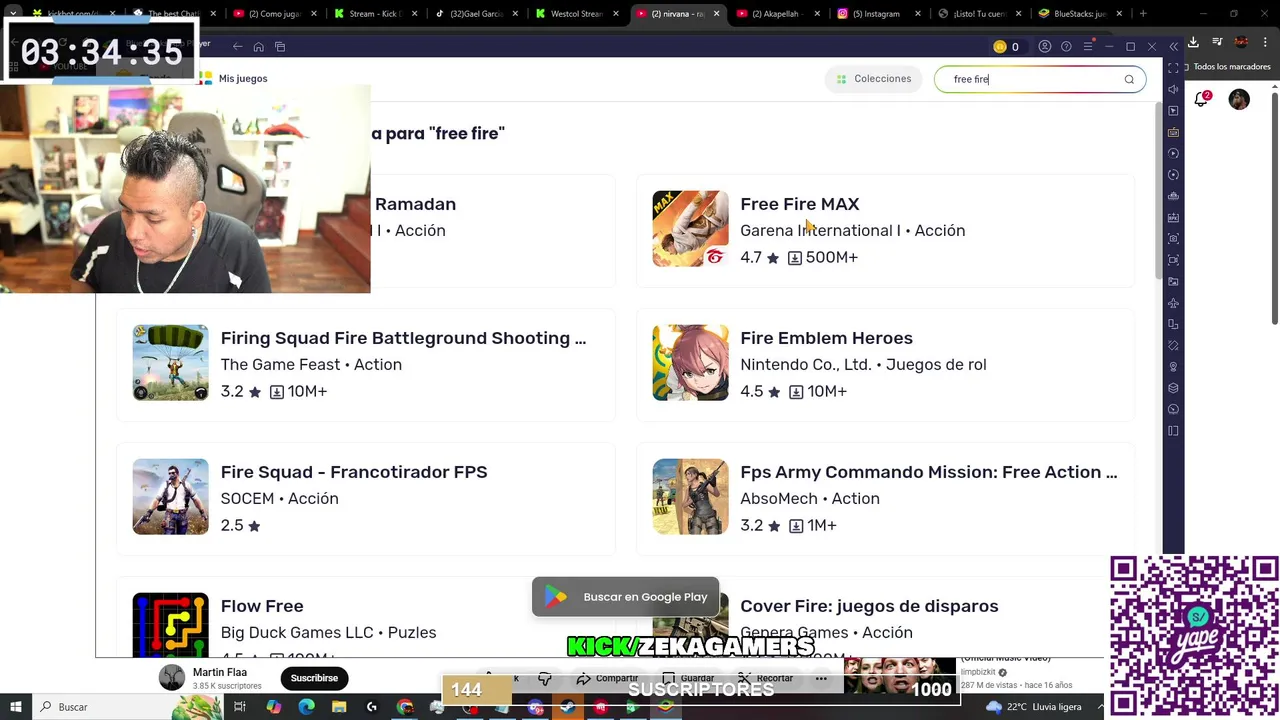1280x720 pixels.
Task: Open the Free Fire MAX game card
Action: 886,230
